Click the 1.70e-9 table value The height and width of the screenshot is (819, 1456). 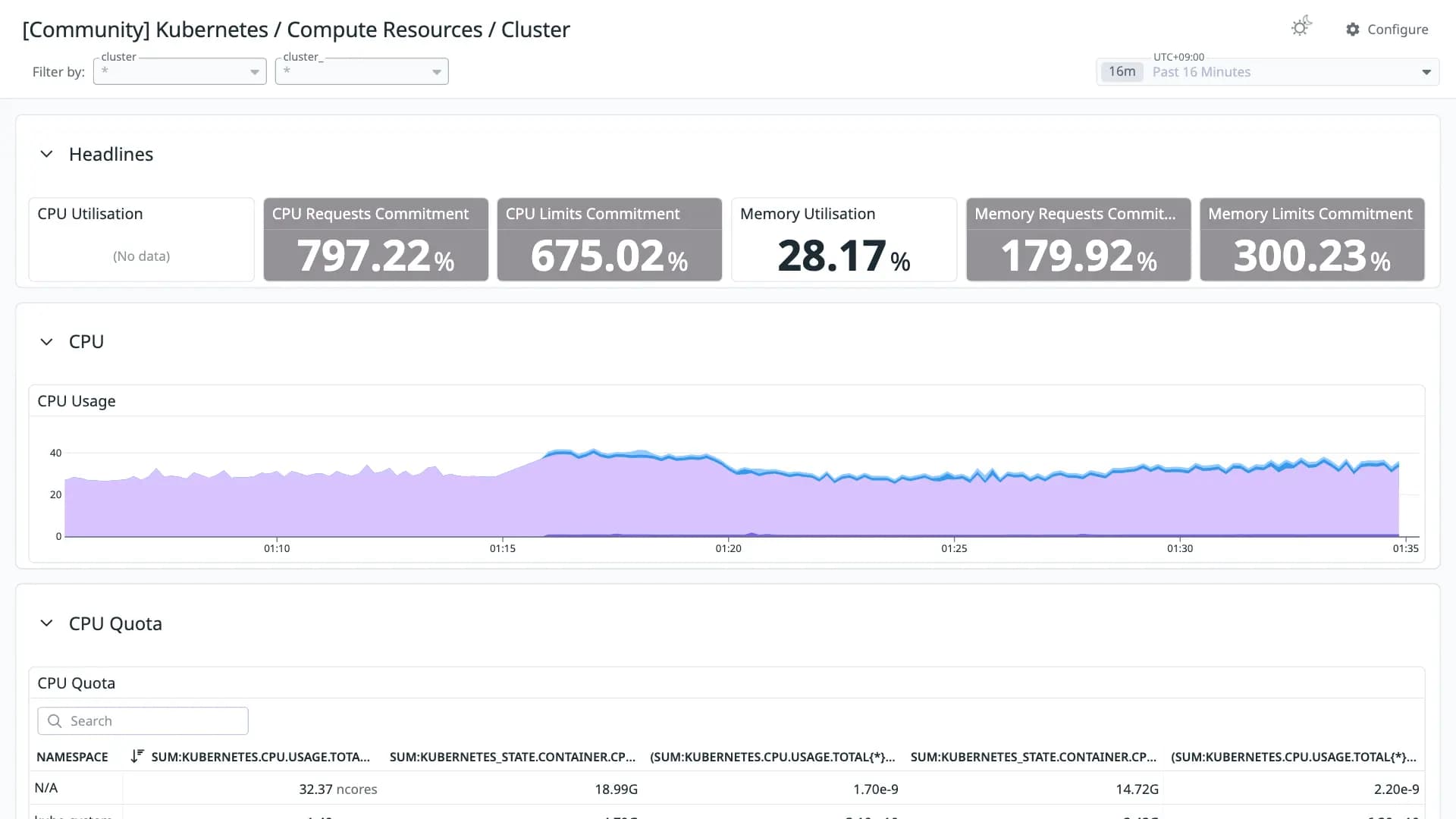[x=876, y=789]
